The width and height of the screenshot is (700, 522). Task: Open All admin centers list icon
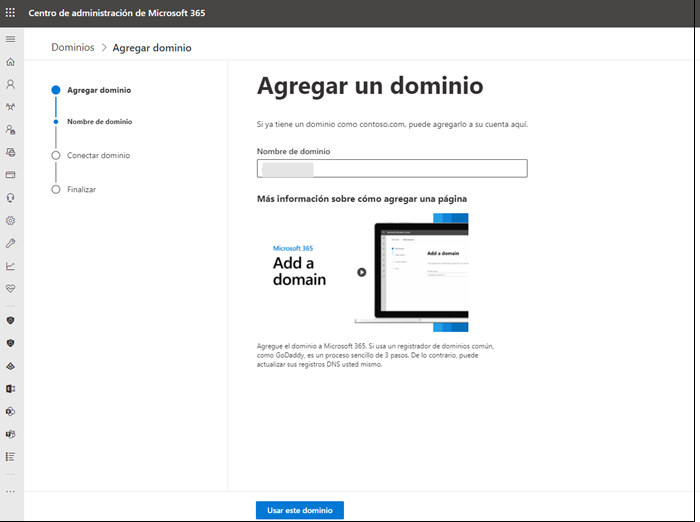[10, 457]
